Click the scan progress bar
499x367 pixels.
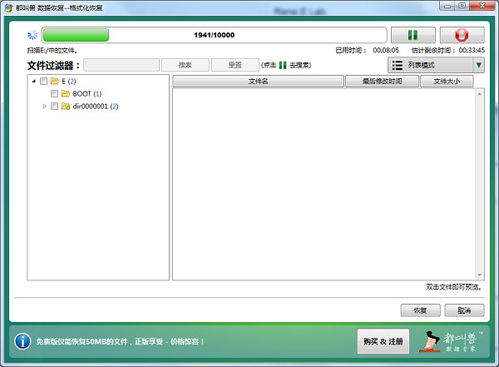(x=214, y=35)
